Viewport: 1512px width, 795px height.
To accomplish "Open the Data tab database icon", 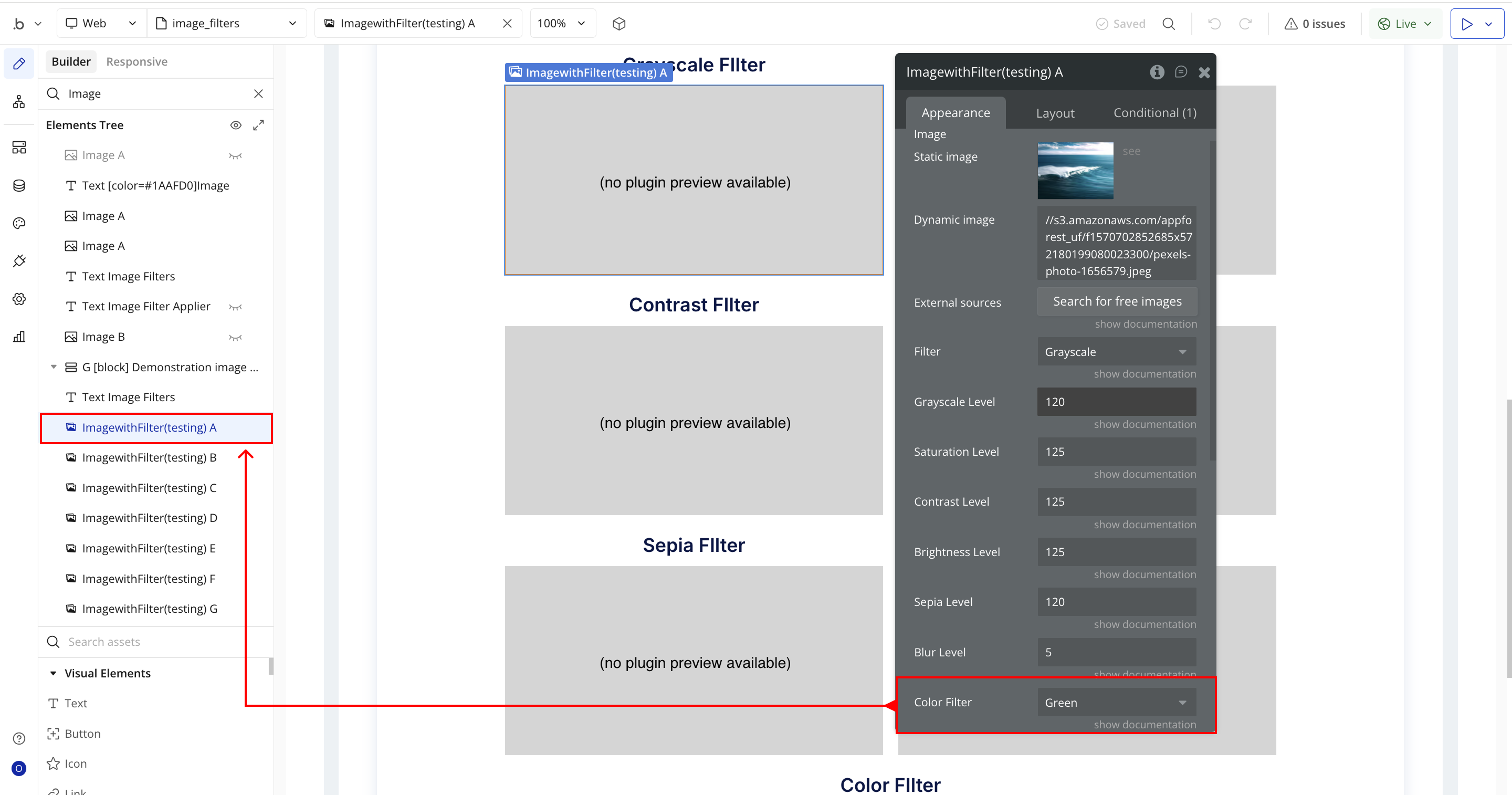I will coord(19,185).
